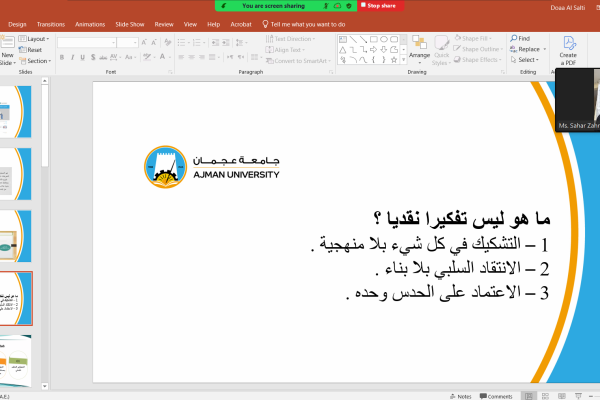The width and height of the screenshot is (600, 400).
Task: Decrease list indent level
Action: coord(215,42)
